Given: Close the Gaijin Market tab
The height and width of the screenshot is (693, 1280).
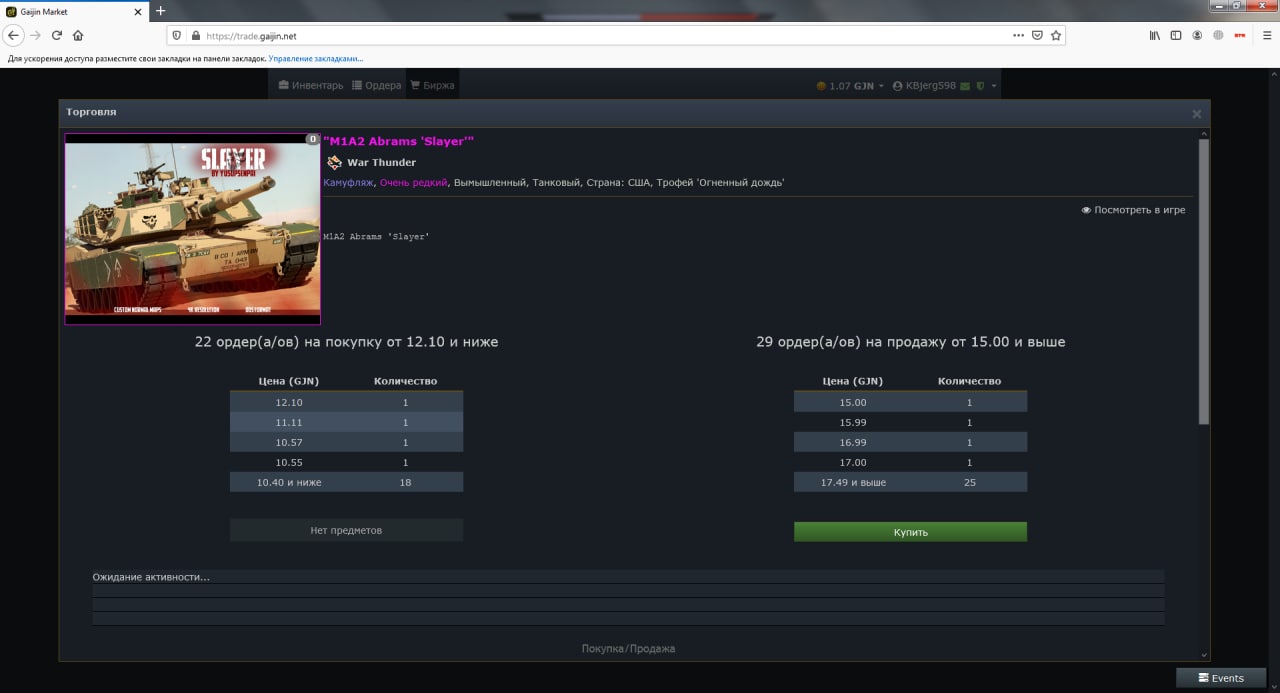Looking at the screenshot, I should 138,12.
